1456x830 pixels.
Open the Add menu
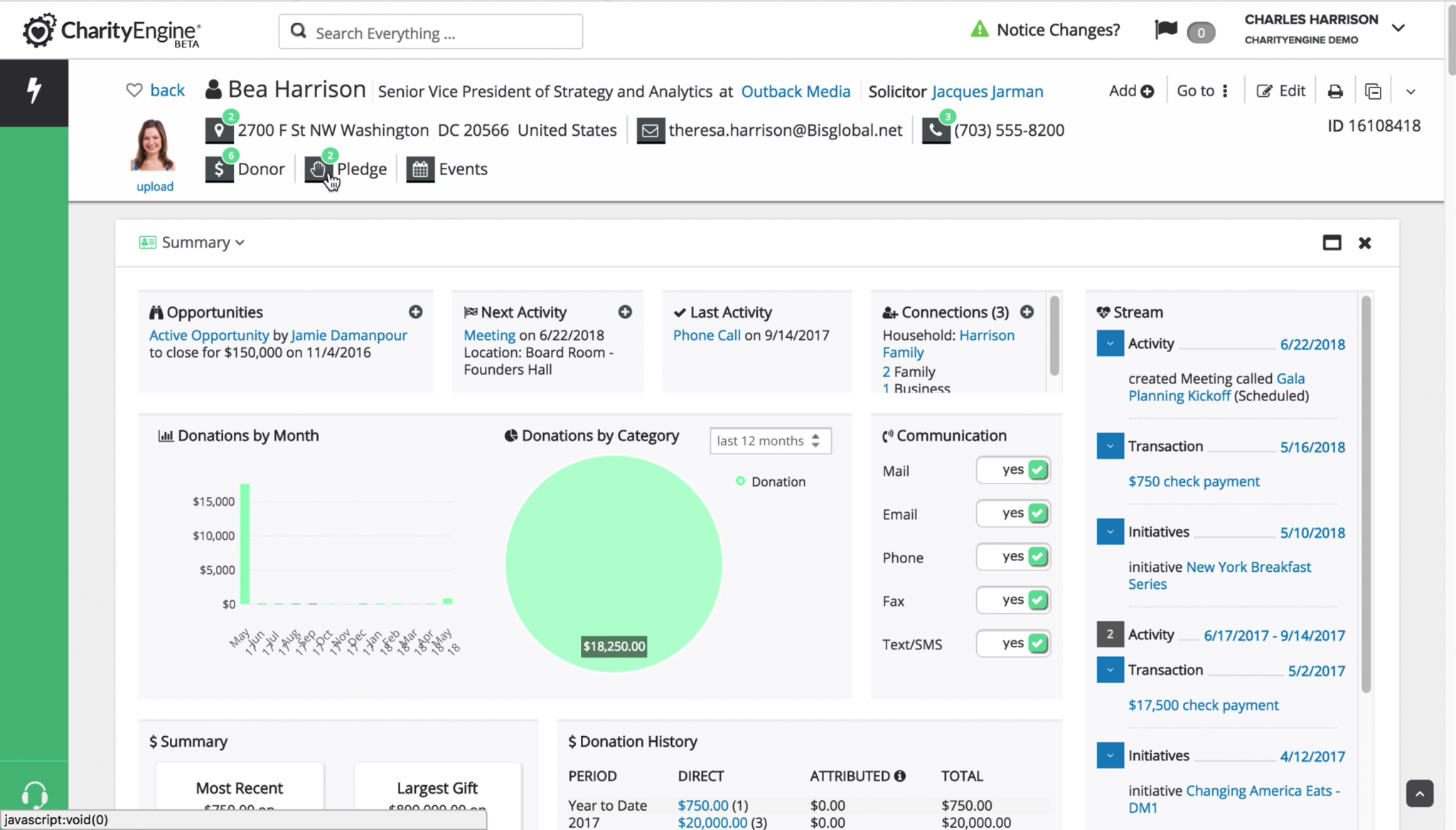tap(1131, 91)
